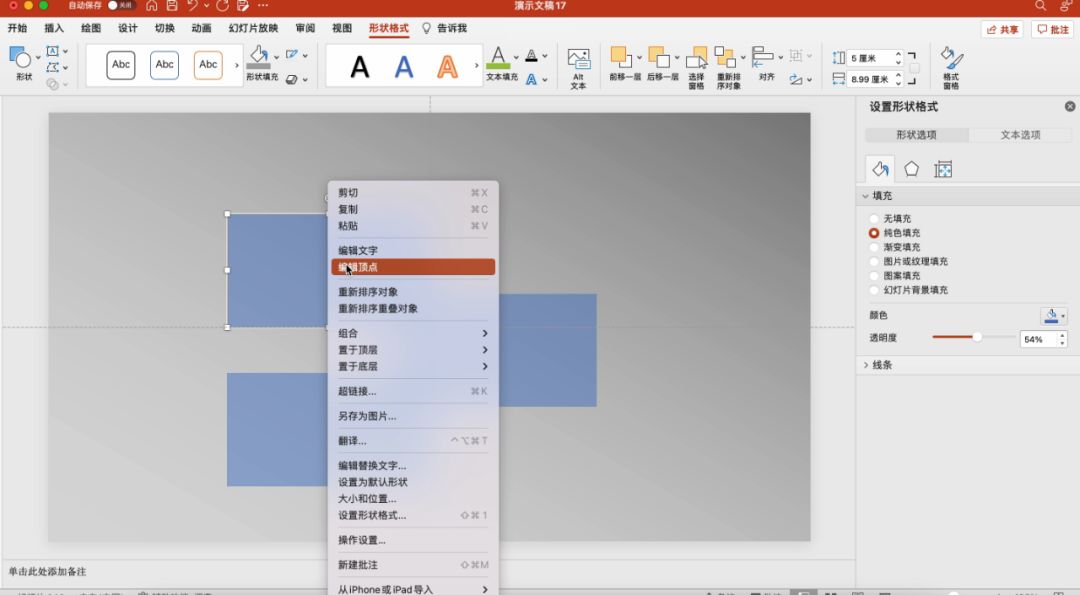Viewport: 1080px width, 595px height.
Task: Click the Align (对齐) icon
Action: (x=762, y=58)
